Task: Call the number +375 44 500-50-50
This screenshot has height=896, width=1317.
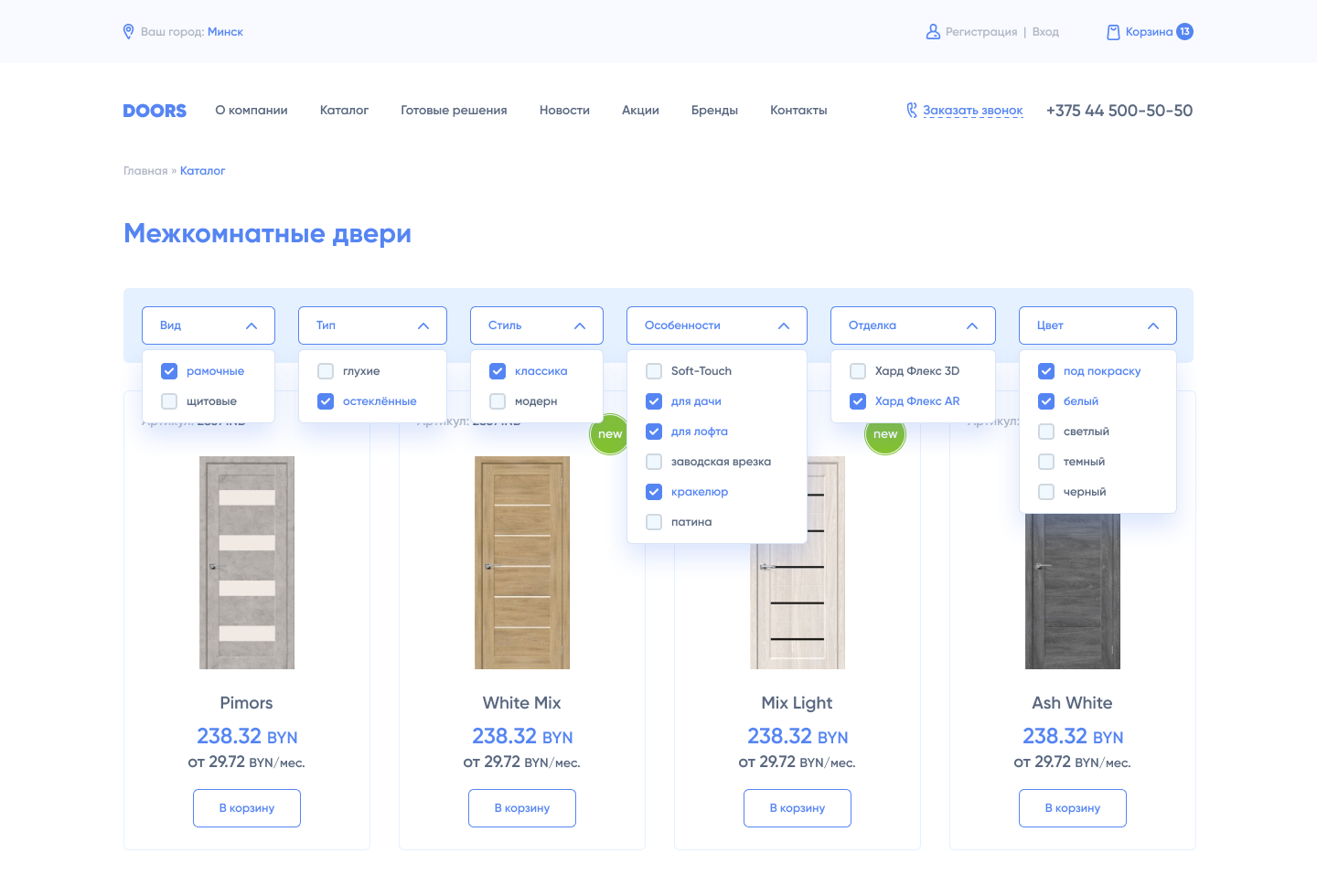Action: pyautogui.click(x=1119, y=111)
